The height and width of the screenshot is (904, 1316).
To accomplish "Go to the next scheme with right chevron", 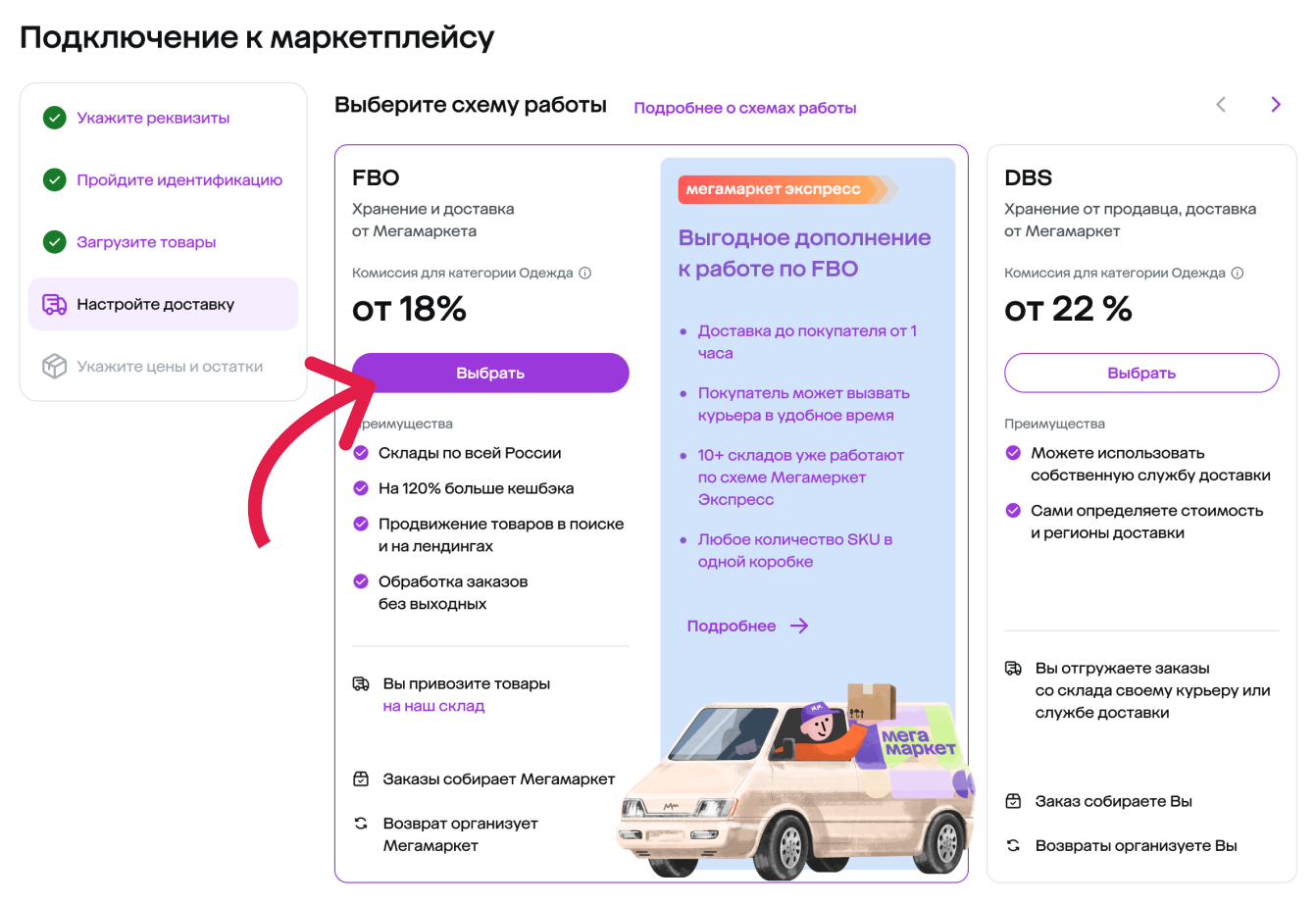I will tap(1275, 105).
